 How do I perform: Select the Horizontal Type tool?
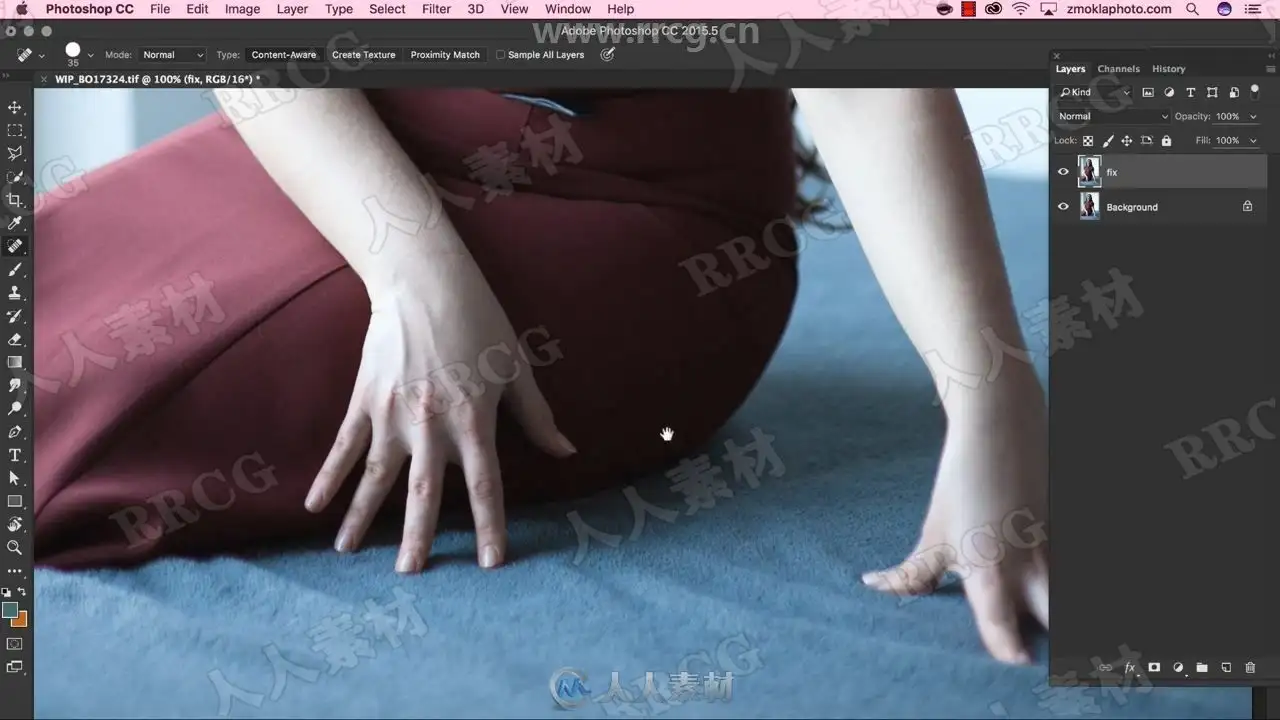click(15, 455)
